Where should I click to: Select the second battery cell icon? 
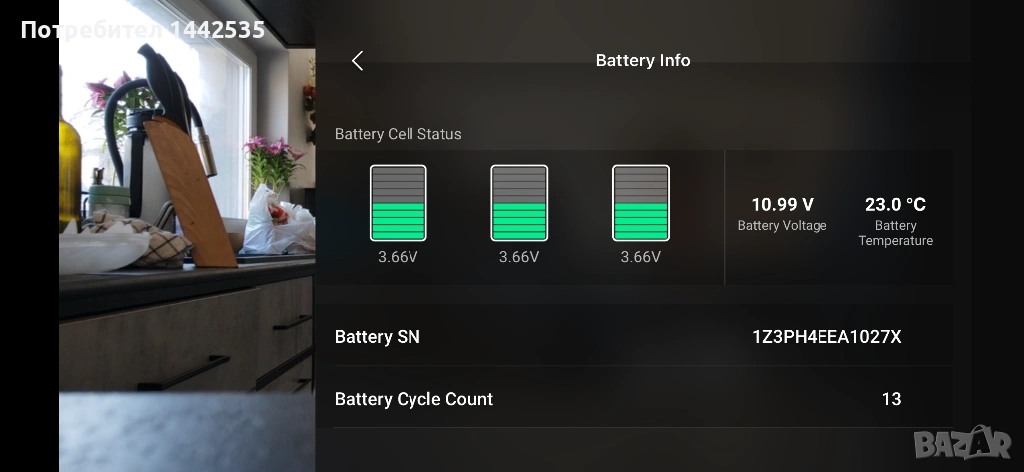519,203
